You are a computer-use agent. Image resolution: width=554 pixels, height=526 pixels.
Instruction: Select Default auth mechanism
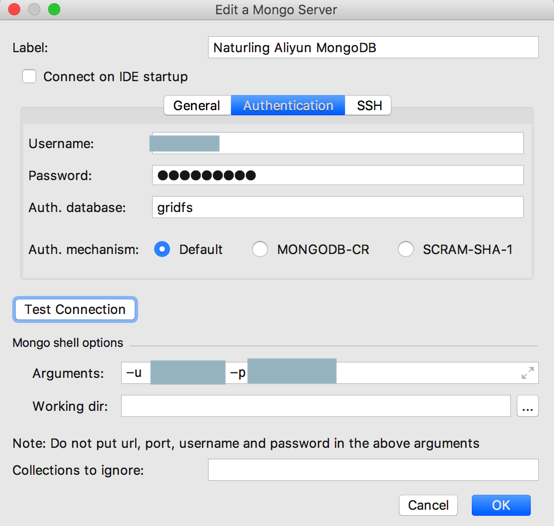click(x=162, y=249)
